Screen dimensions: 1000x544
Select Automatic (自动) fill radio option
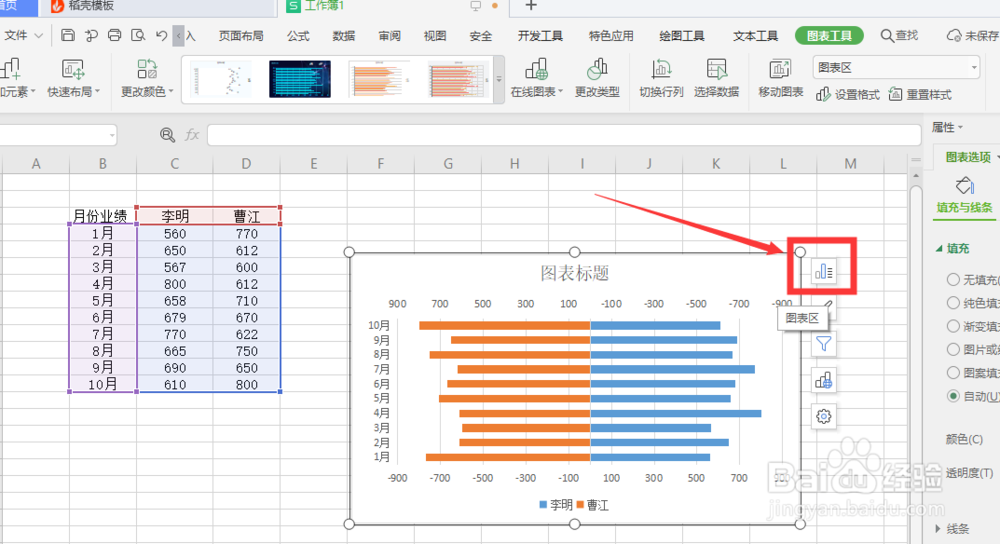[953, 396]
